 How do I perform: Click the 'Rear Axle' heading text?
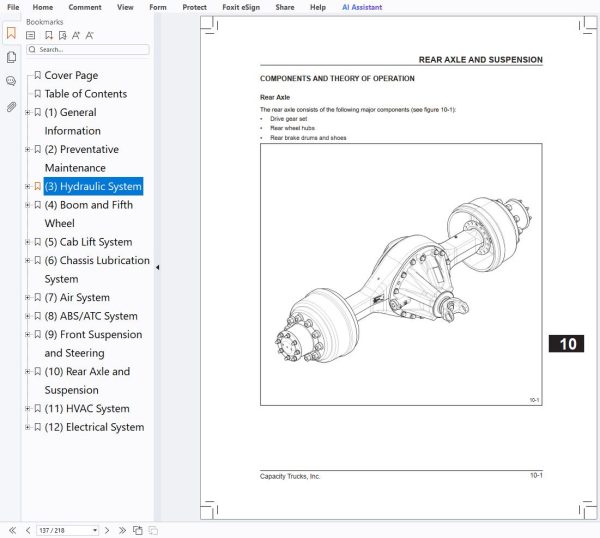[x=275, y=97]
